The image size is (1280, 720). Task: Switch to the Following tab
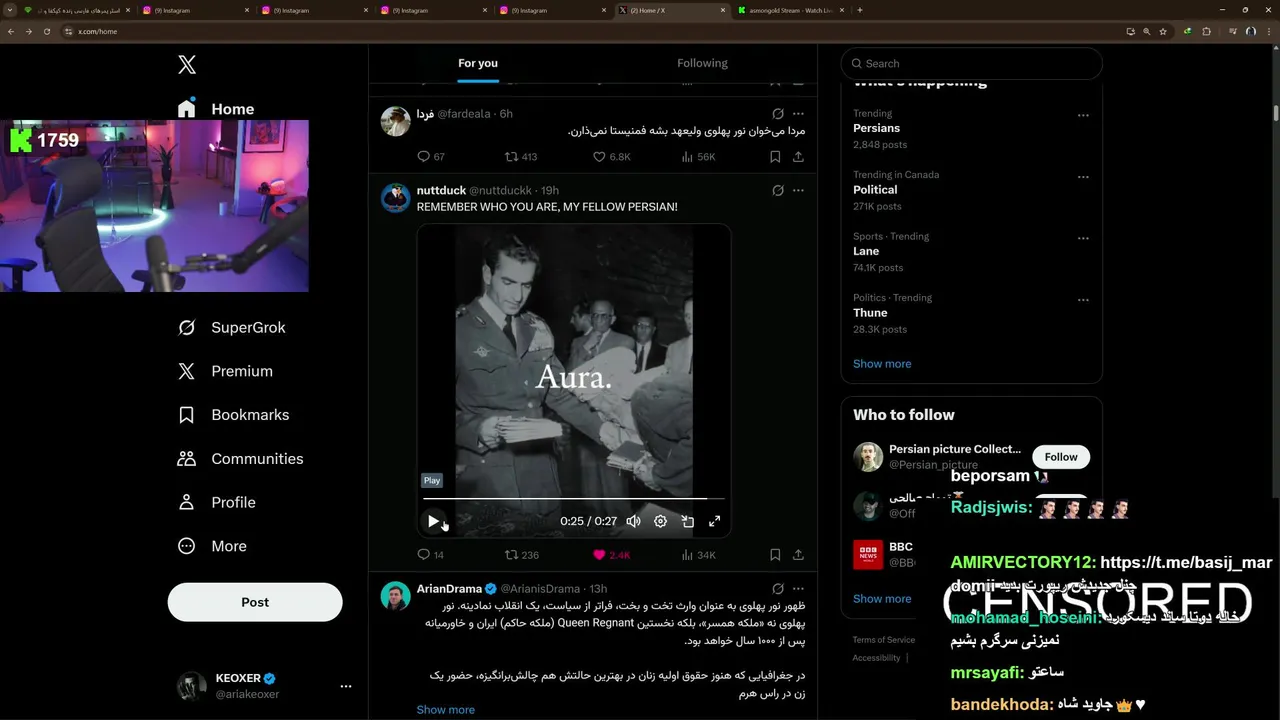coord(702,63)
